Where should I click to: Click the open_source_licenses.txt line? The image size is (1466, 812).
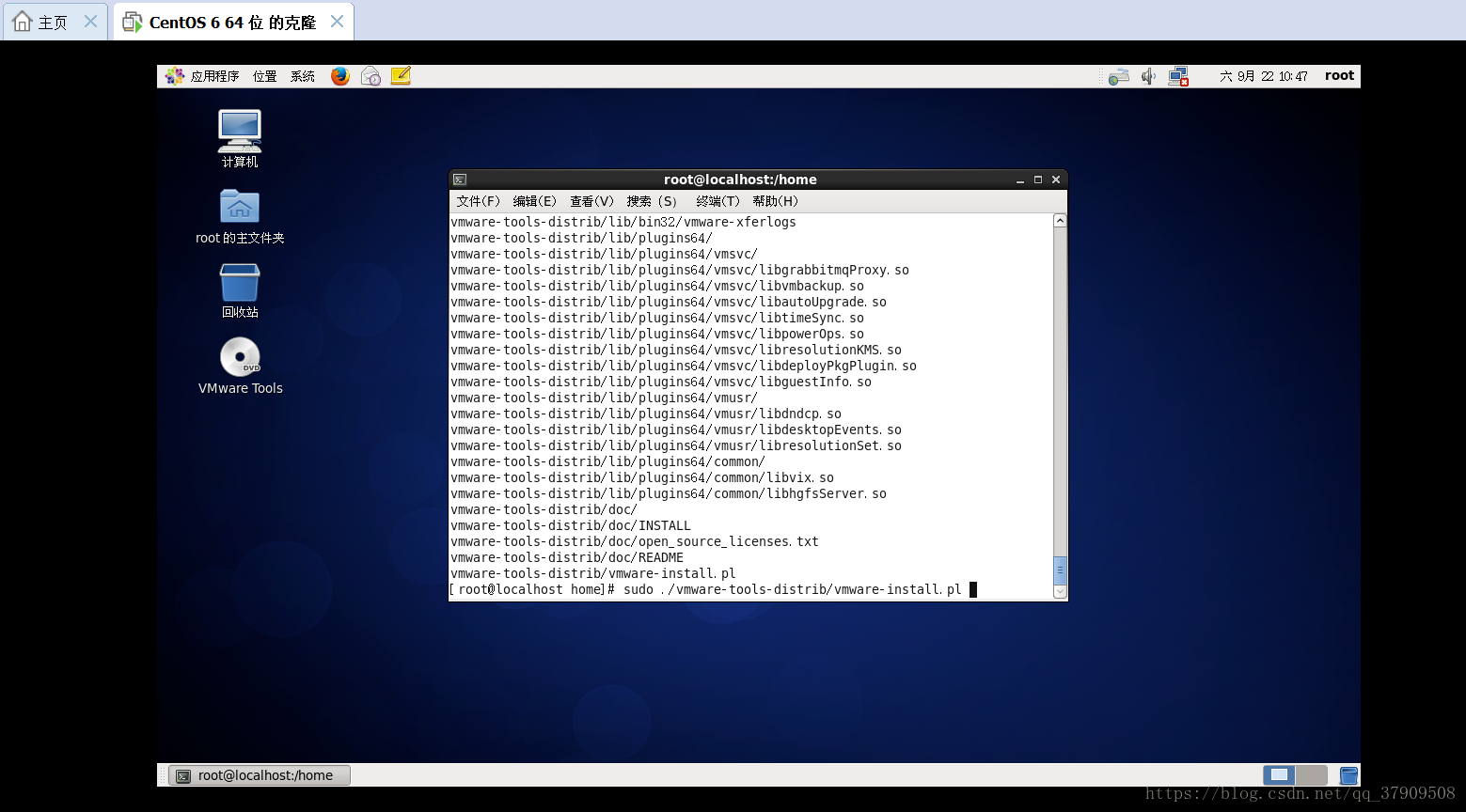tap(635, 541)
